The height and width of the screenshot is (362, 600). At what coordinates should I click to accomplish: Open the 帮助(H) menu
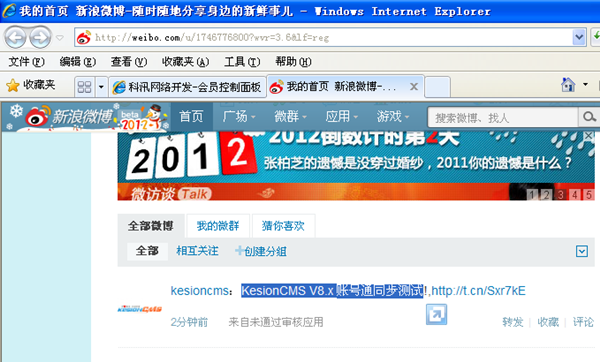click(293, 62)
